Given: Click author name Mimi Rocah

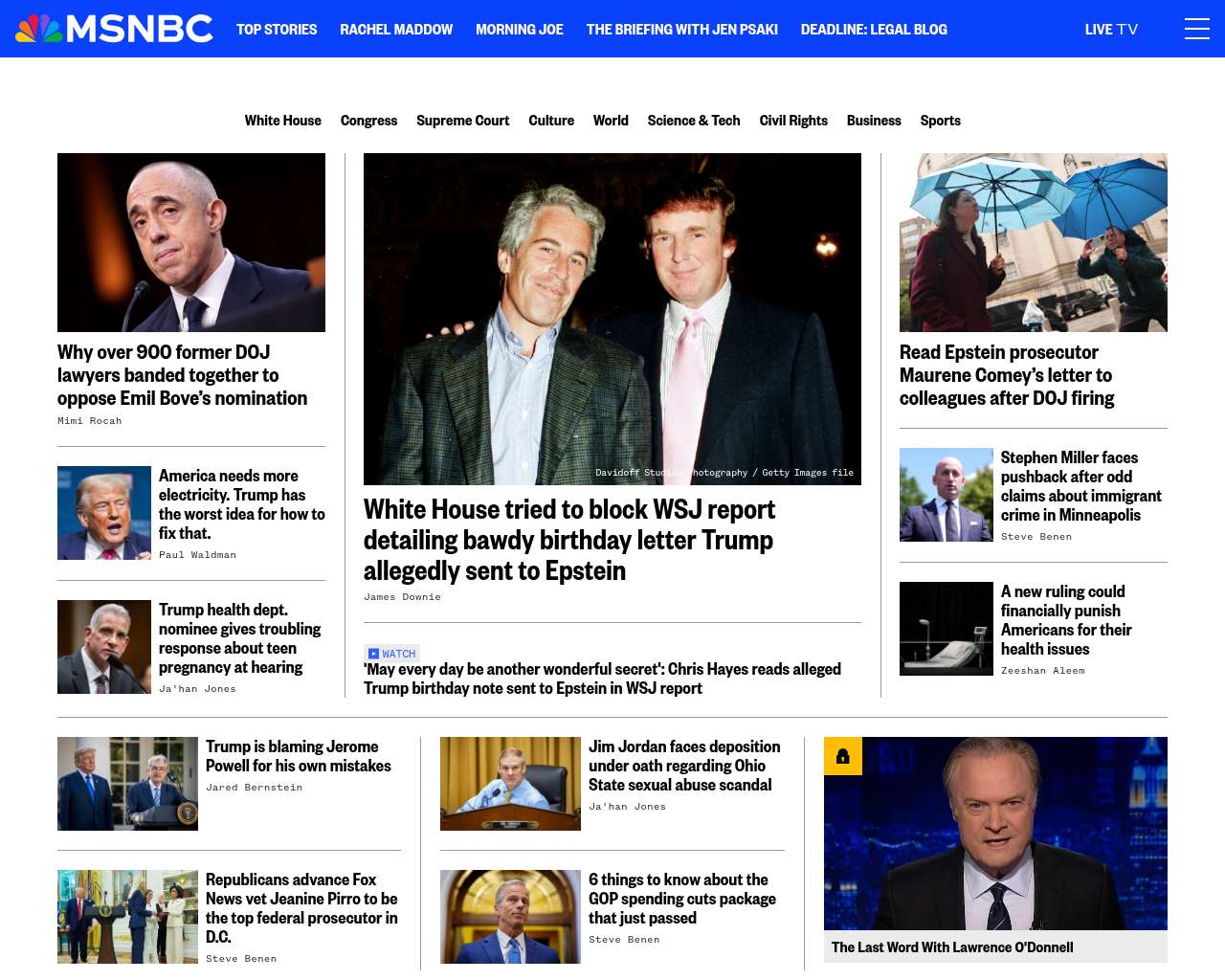Looking at the screenshot, I should (90, 421).
